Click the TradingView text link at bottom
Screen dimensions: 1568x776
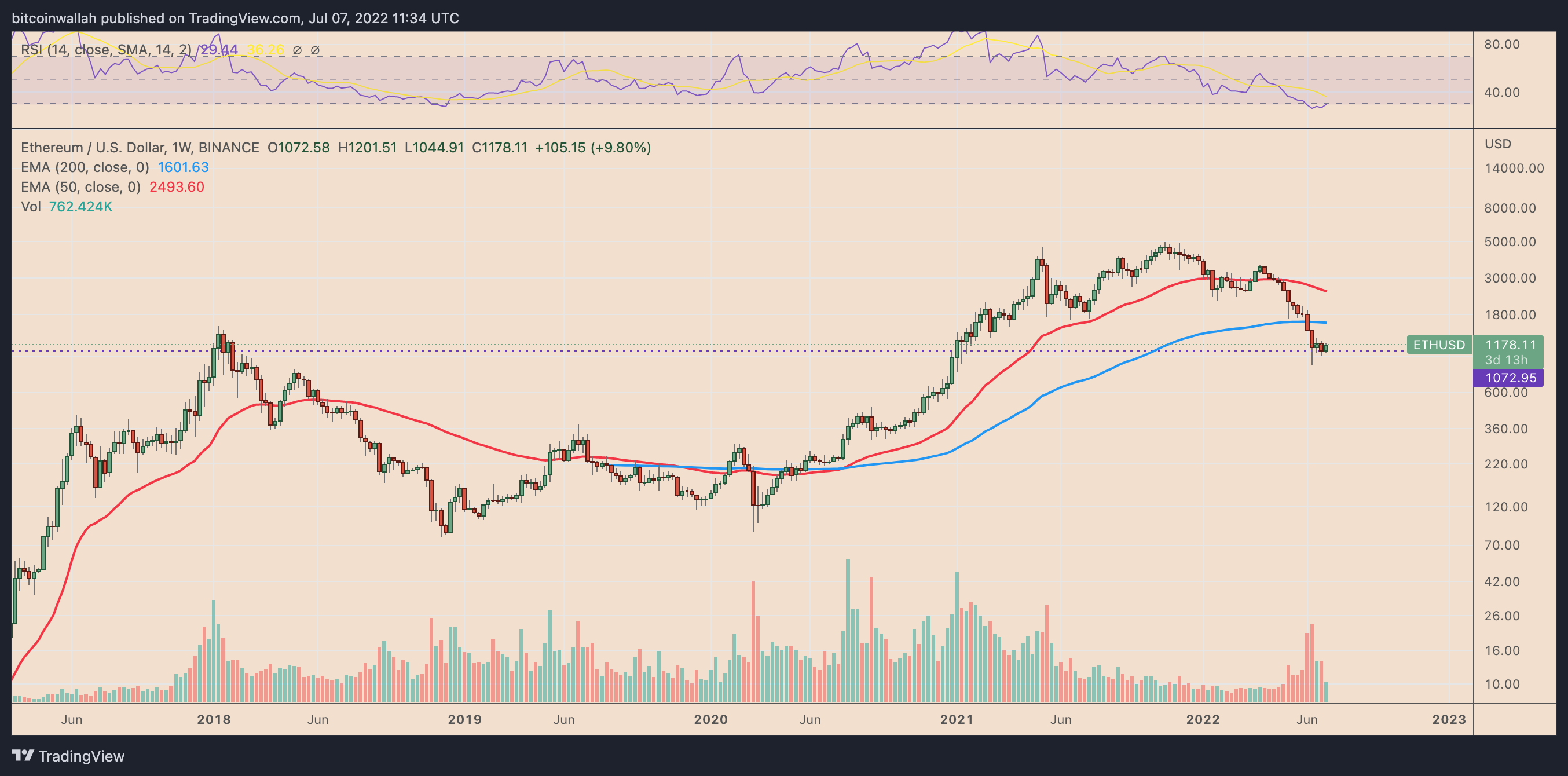pos(82,756)
